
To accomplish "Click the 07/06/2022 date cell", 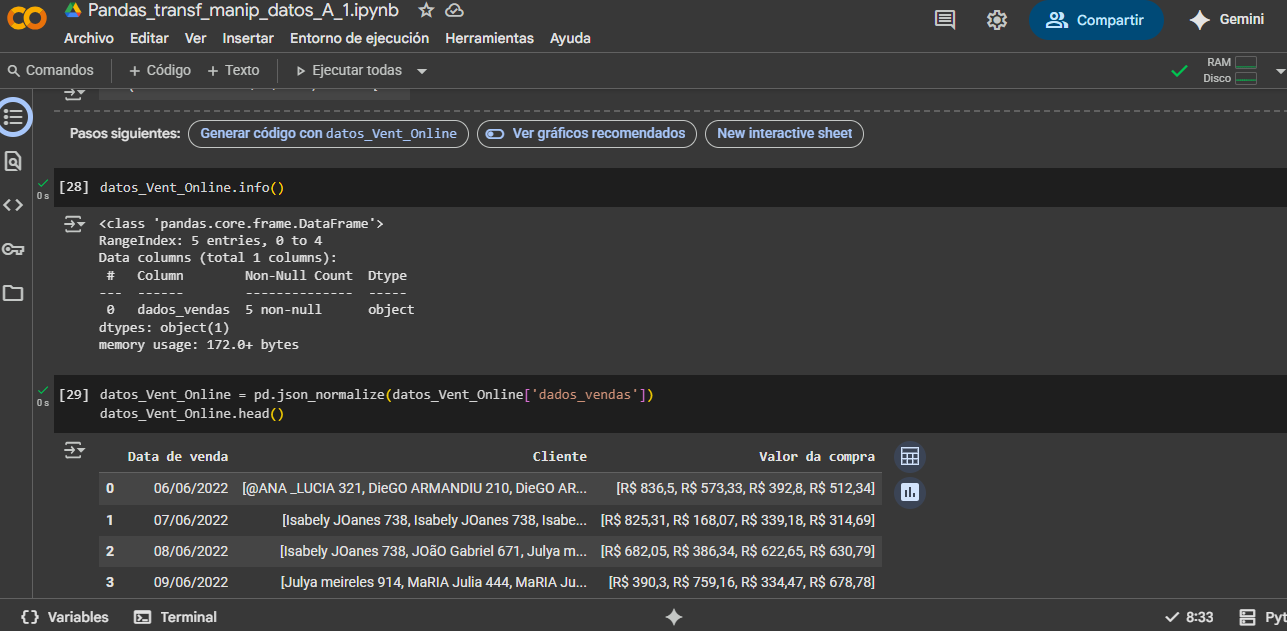I will (x=191, y=520).
